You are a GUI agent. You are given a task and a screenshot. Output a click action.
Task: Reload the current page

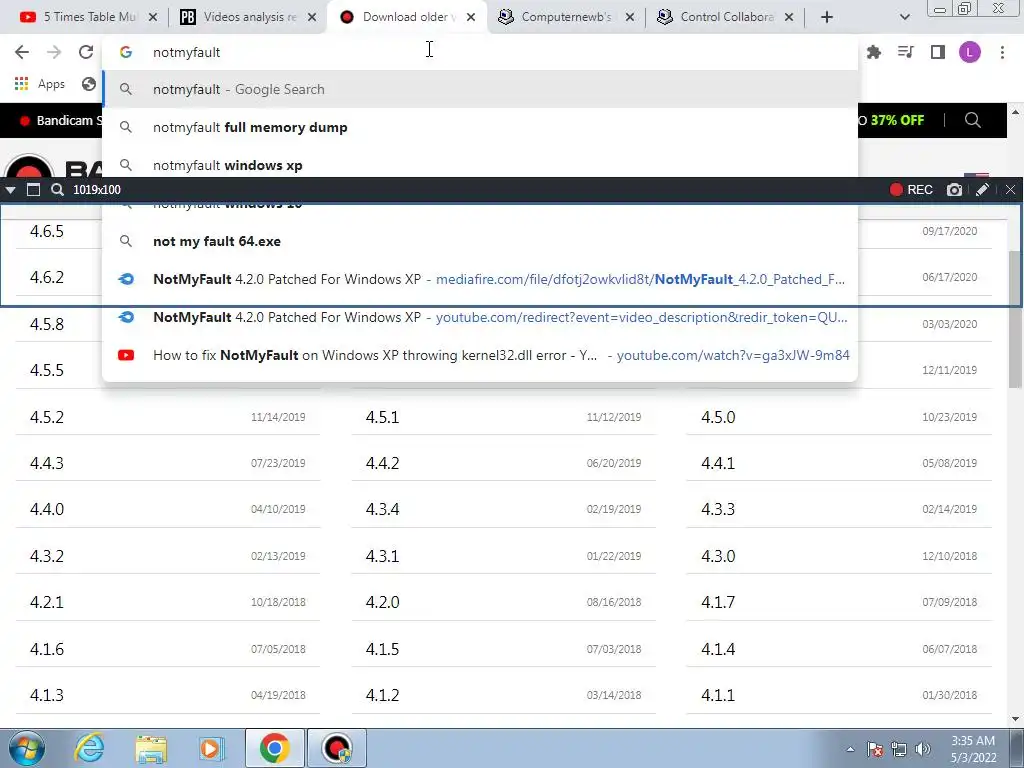click(86, 52)
